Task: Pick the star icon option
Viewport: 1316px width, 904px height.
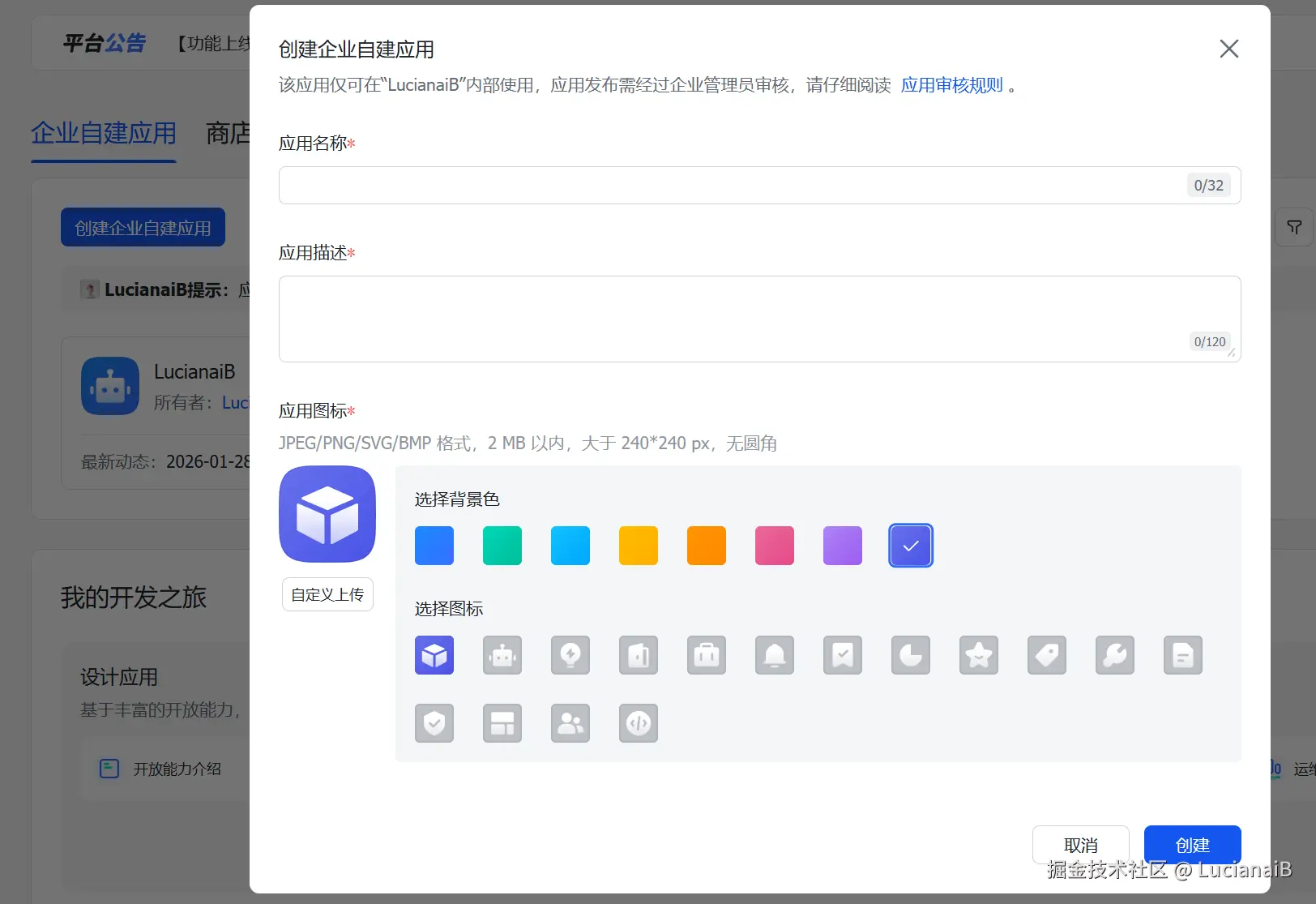Action: point(979,655)
